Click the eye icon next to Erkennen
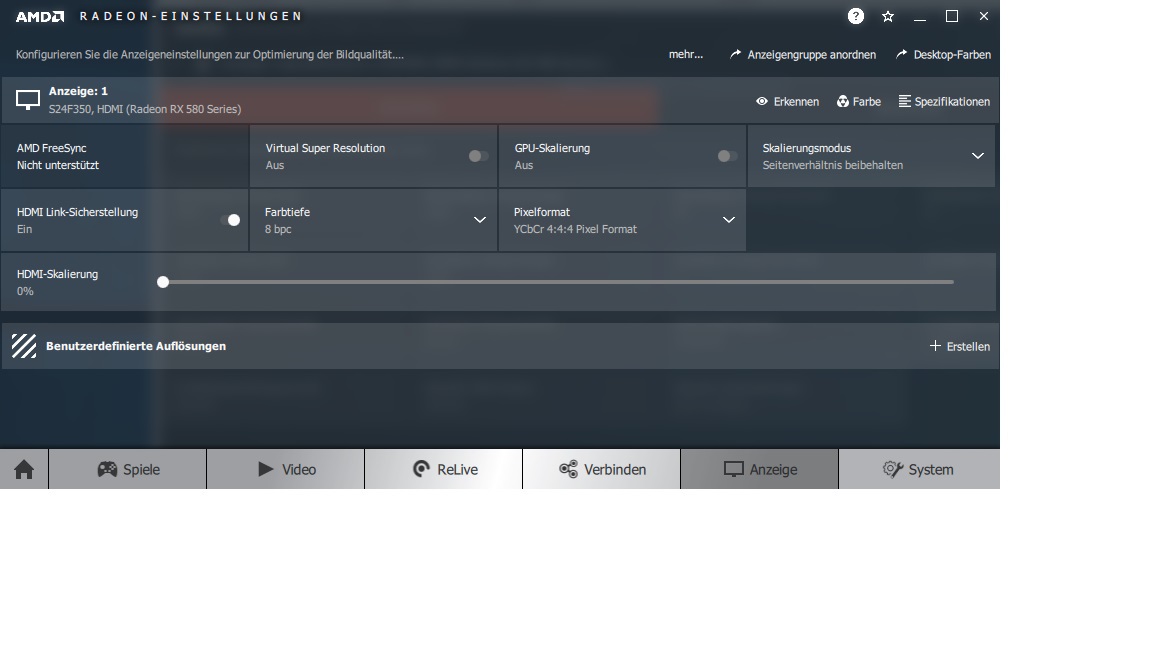 coord(762,101)
